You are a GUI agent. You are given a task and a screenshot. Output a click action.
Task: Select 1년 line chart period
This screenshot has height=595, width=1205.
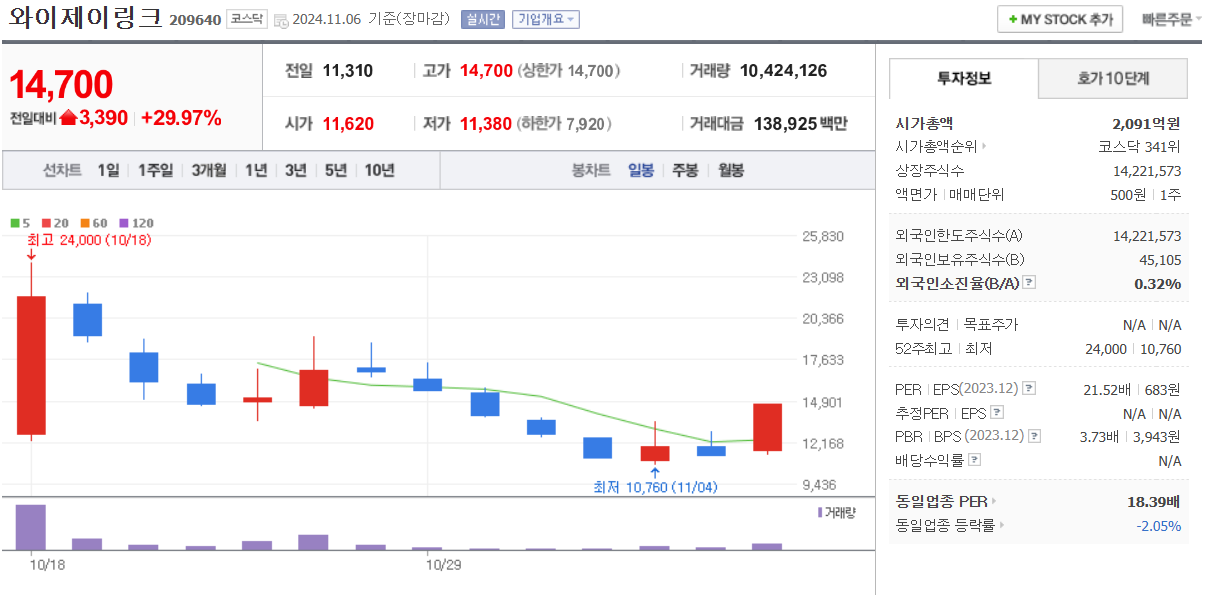click(x=256, y=170)
